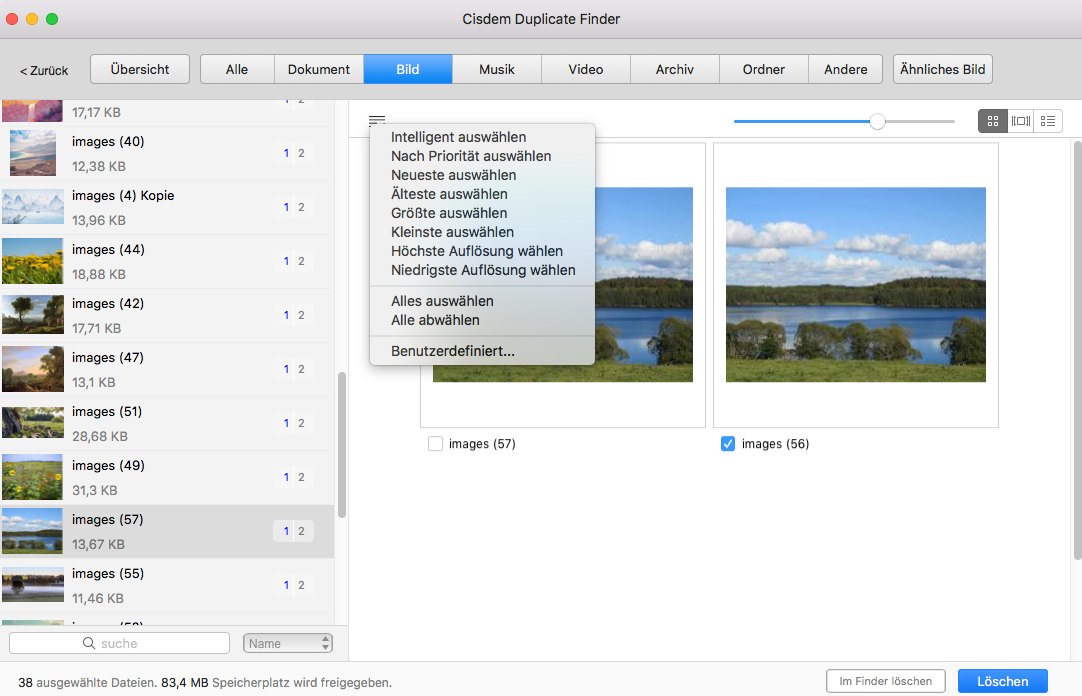Uncheck the checkbox for images (56)
The height and width of the screenshot is (696, 1082).
coord(727,443)
